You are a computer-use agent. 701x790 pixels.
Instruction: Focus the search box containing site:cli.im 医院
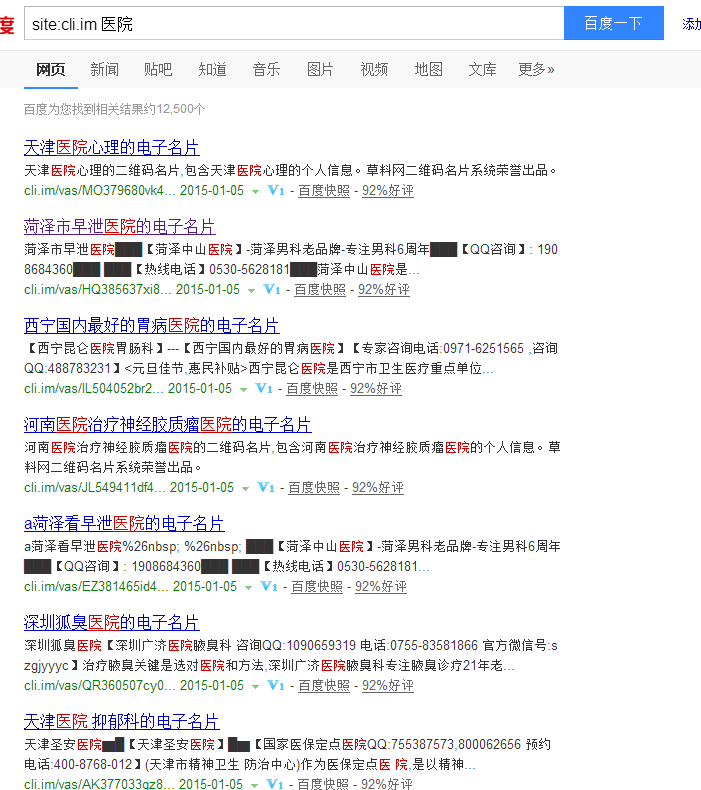tap(294, 23)
